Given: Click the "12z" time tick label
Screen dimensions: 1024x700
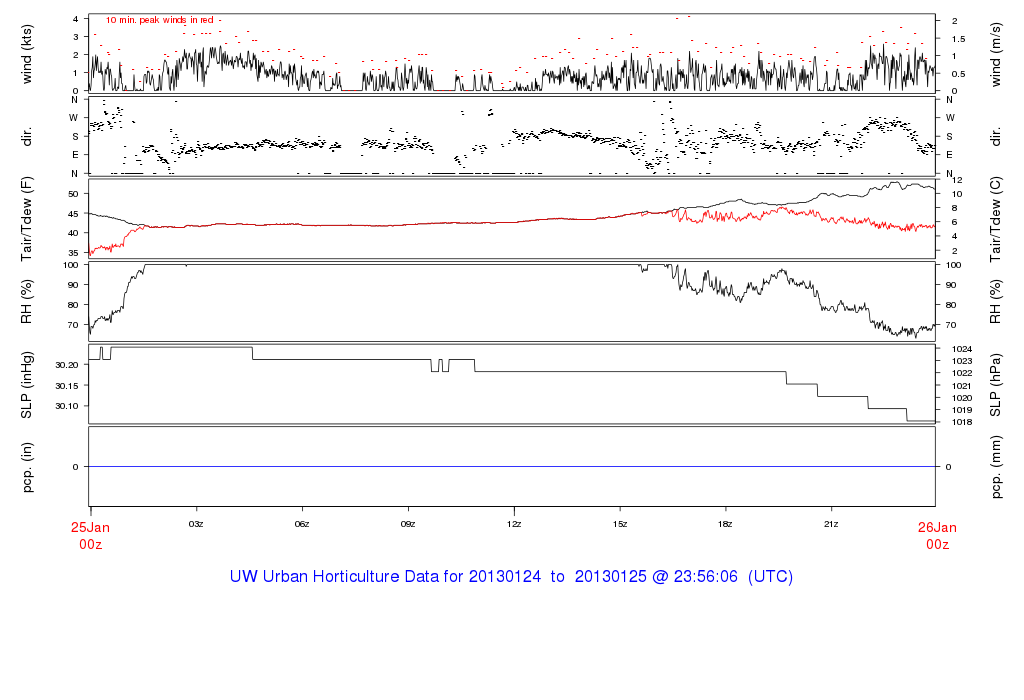Looking at the screenshot, I should click(514, 524).
